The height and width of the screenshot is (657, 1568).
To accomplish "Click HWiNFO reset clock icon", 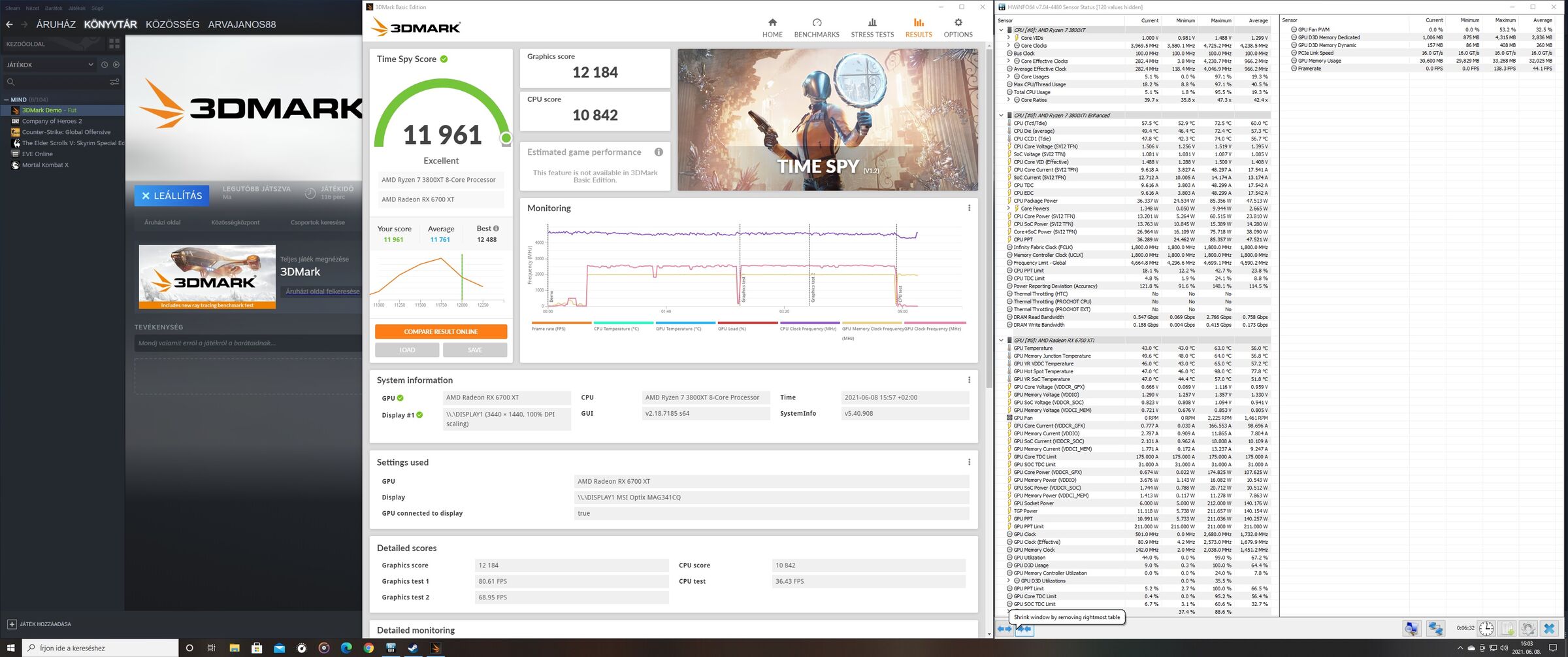I will (1486, 628).
